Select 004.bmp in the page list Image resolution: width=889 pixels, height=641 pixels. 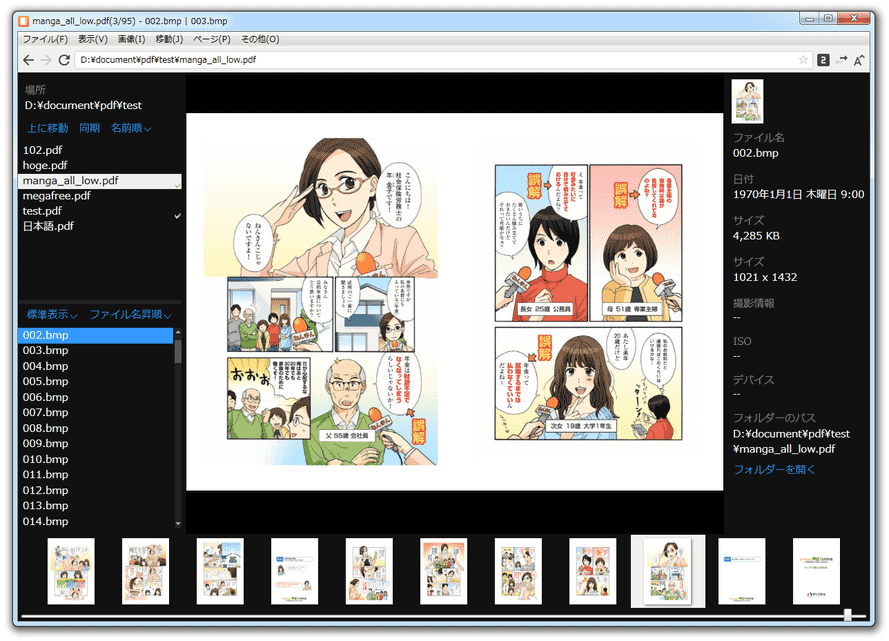[x=96, y=367]
